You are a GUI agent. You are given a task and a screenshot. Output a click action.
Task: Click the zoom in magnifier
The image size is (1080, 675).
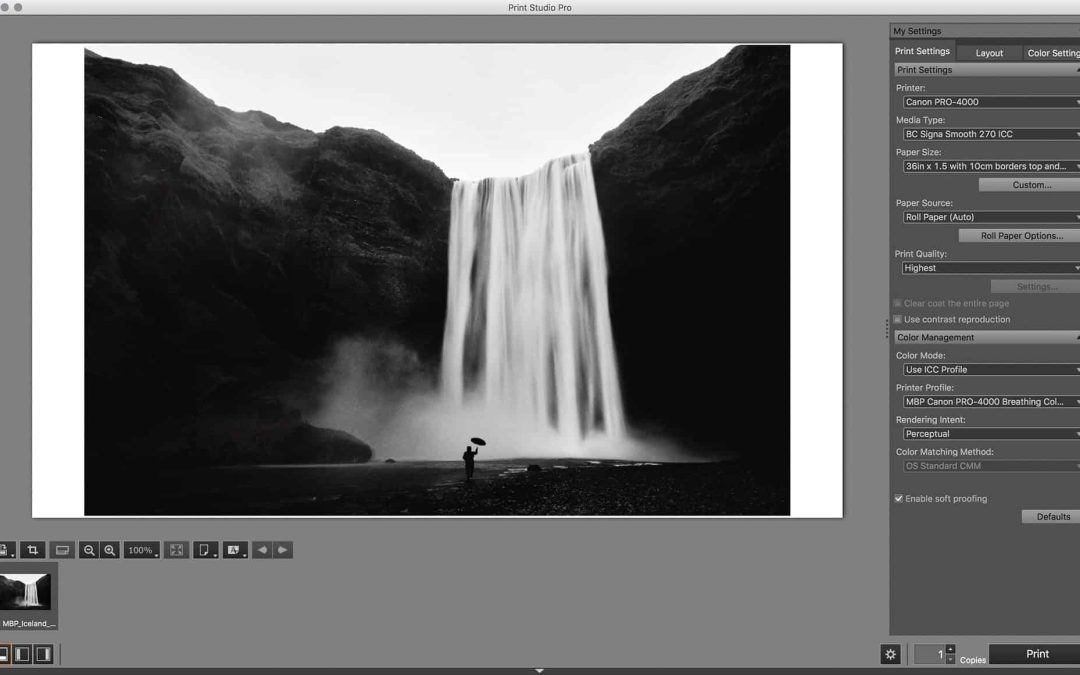point(110,550)
